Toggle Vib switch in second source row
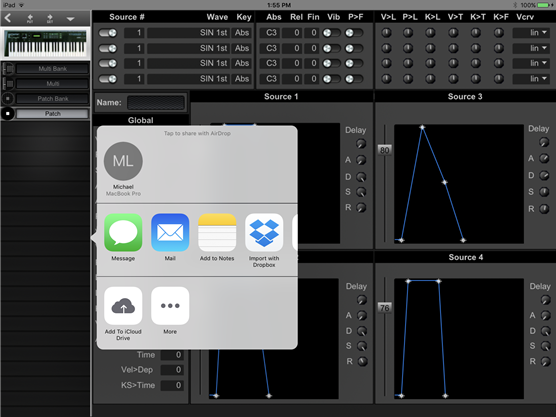Viewport: 556px width, 417px height. pyautogui.click(x=331, y=48)
